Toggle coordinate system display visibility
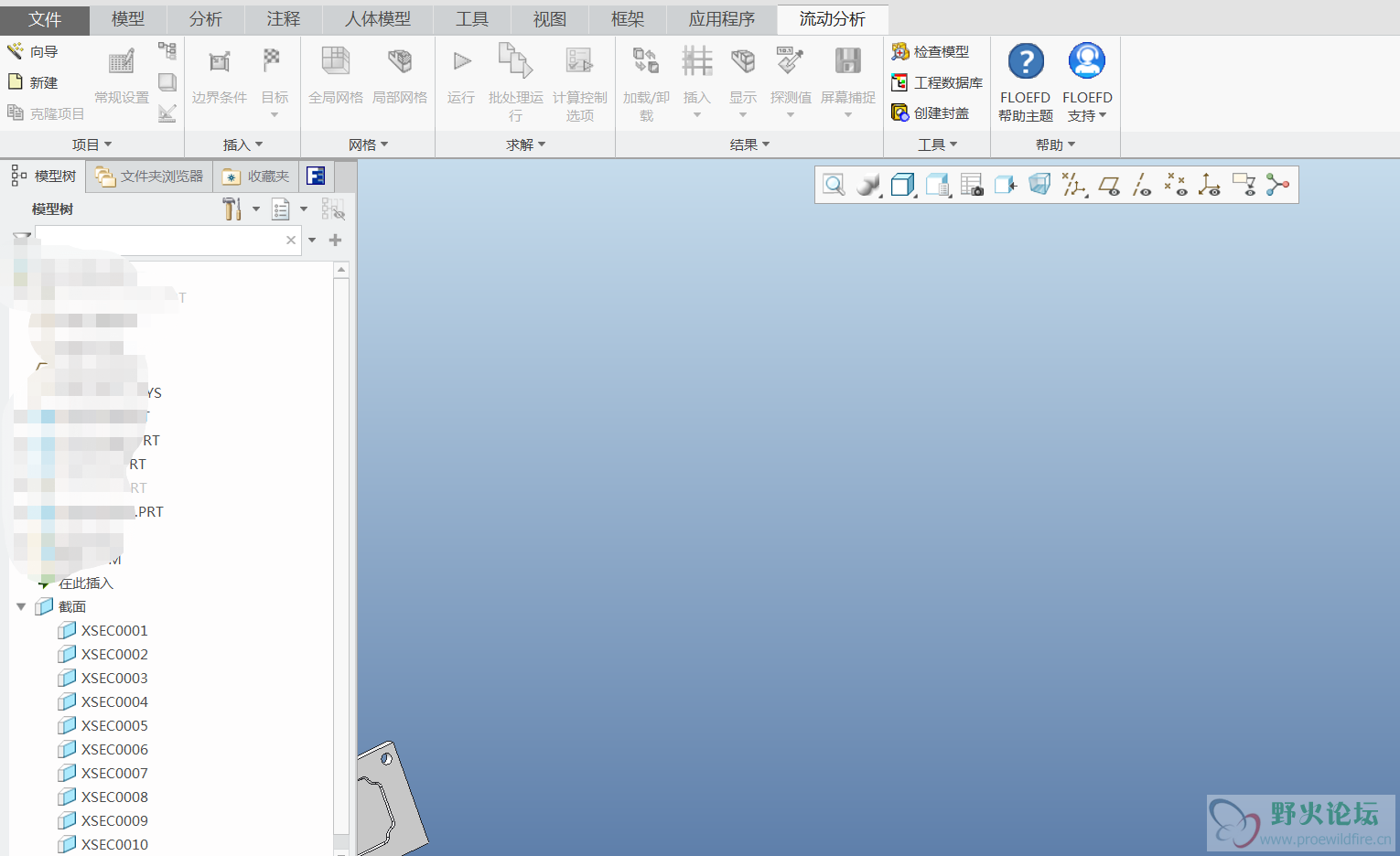Screen dimensions: 1400x856 (x=1210, y=185)
